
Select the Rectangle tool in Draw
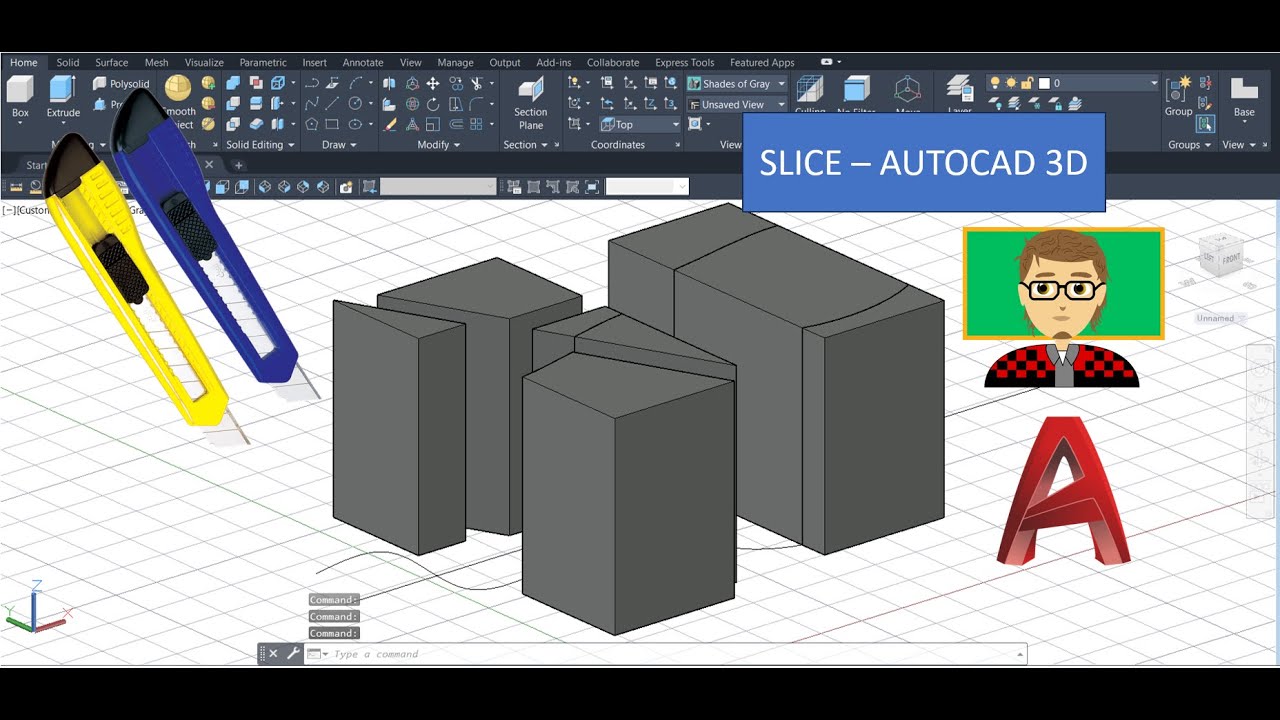332,124
